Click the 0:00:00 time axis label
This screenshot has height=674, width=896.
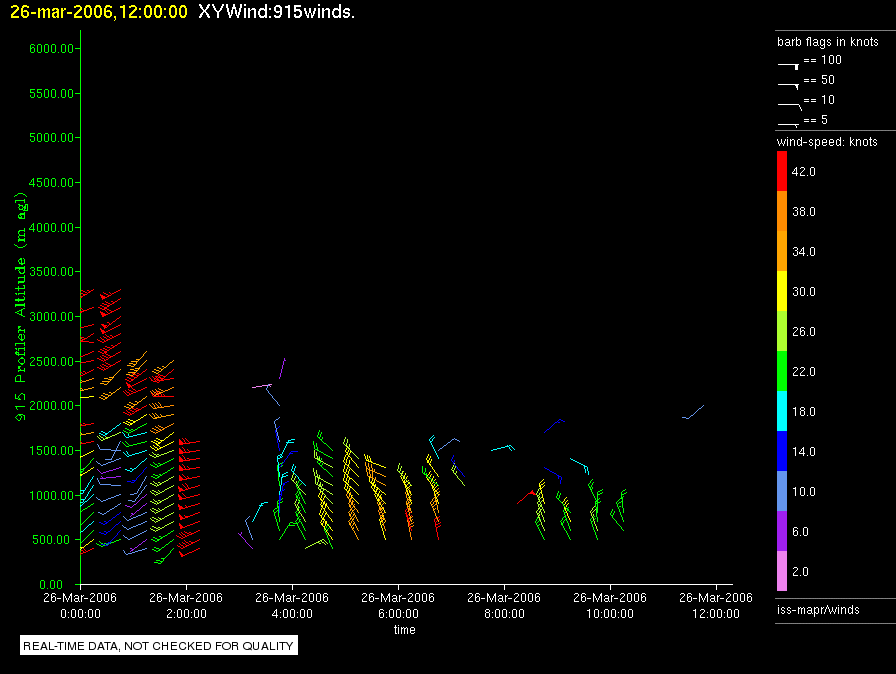(x=80, y=613)
